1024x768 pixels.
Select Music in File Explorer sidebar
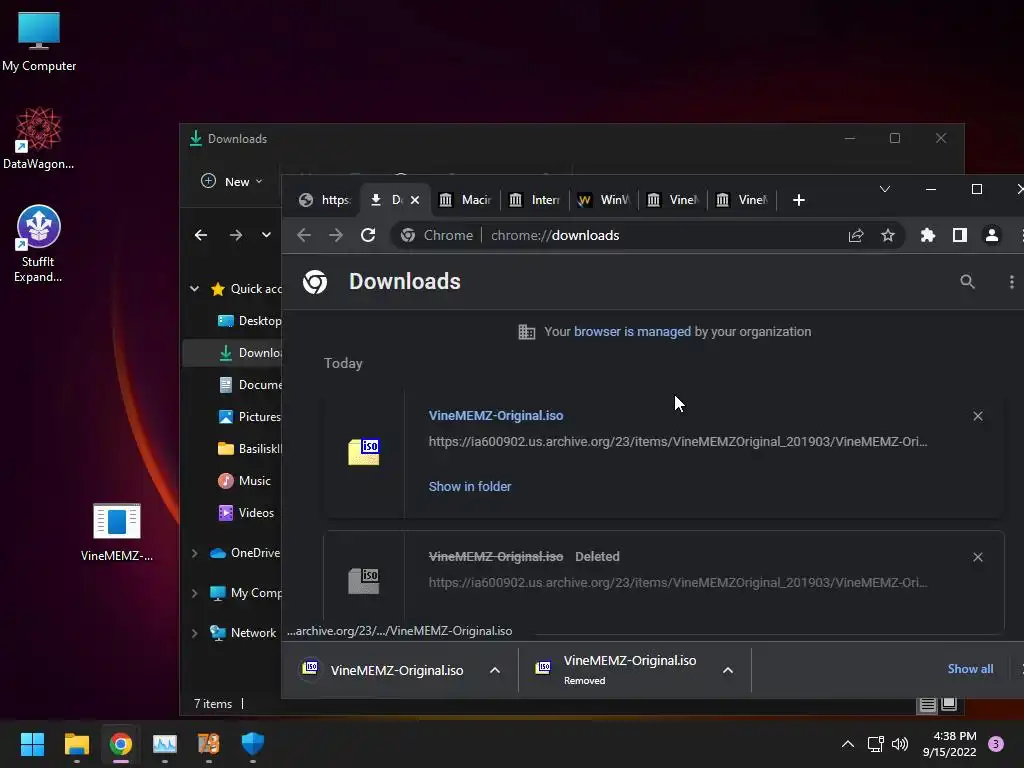[244, 481]
